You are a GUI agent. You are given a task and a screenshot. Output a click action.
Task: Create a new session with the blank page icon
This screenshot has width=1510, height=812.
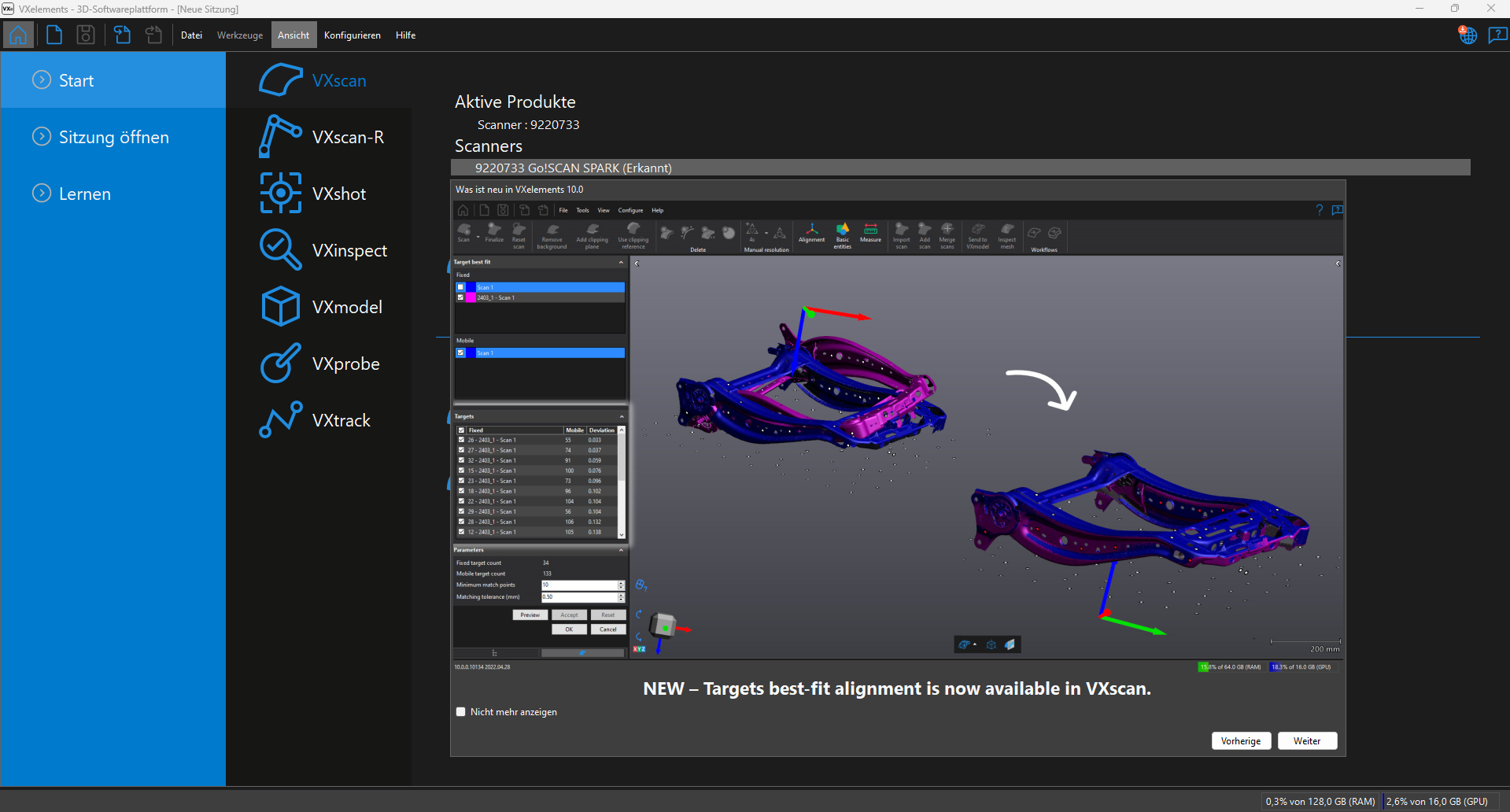click(x=54, y=35)
